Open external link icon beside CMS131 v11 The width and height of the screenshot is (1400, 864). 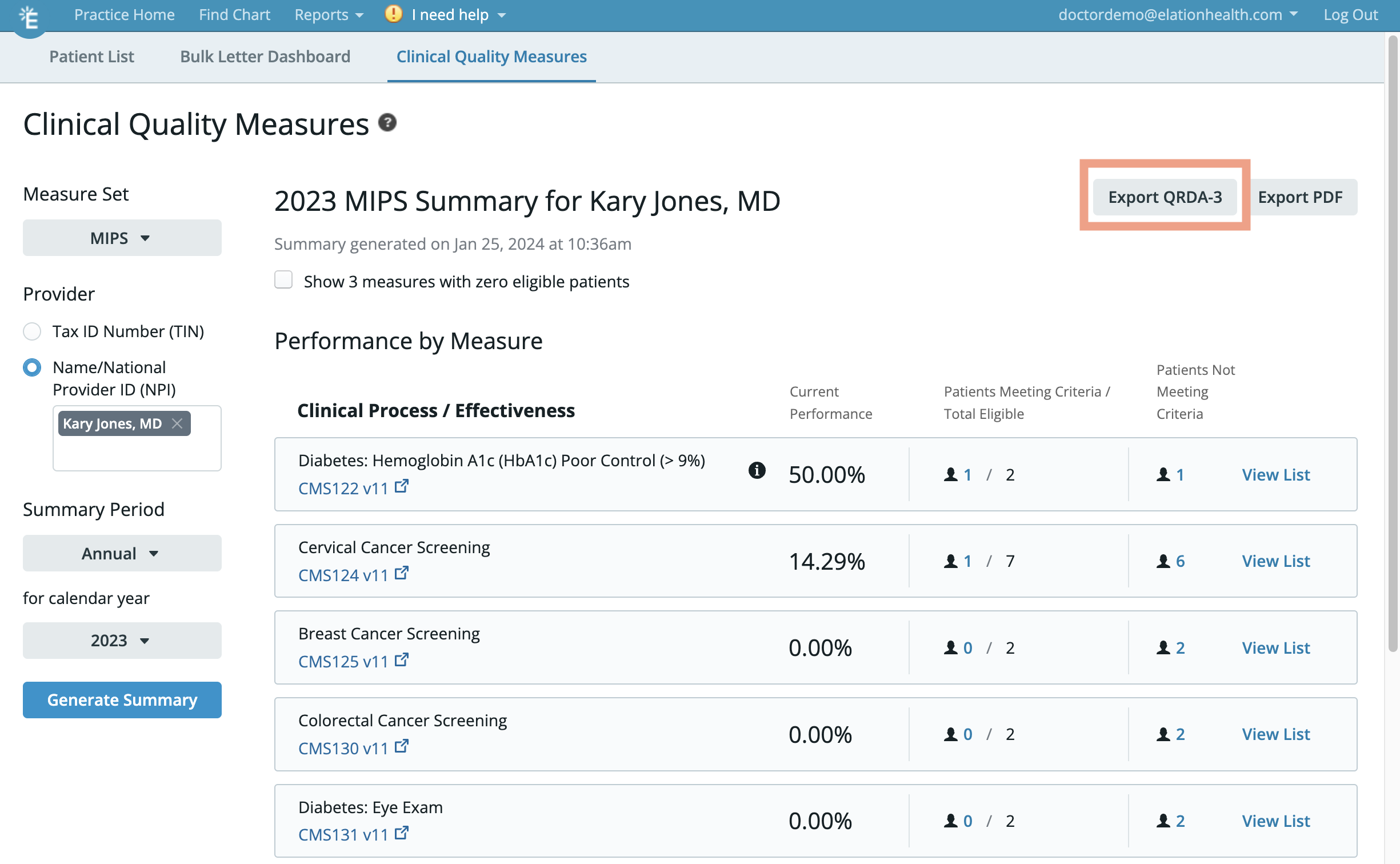tap(402, 833)
